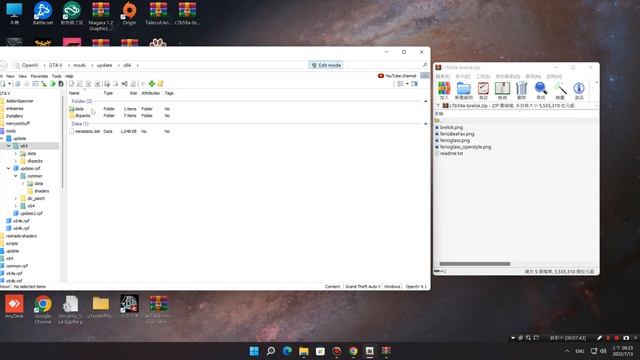Open the Origin desktop shortcut

coord(129,13)
